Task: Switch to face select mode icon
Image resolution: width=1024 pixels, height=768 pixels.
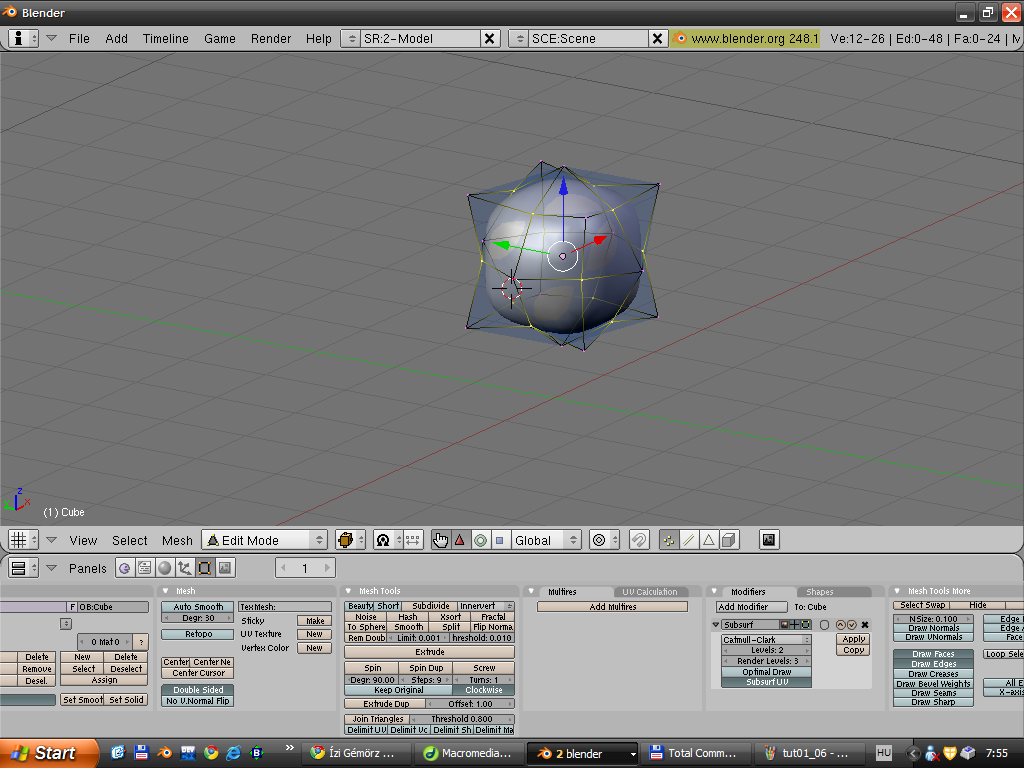Action: 709,540
